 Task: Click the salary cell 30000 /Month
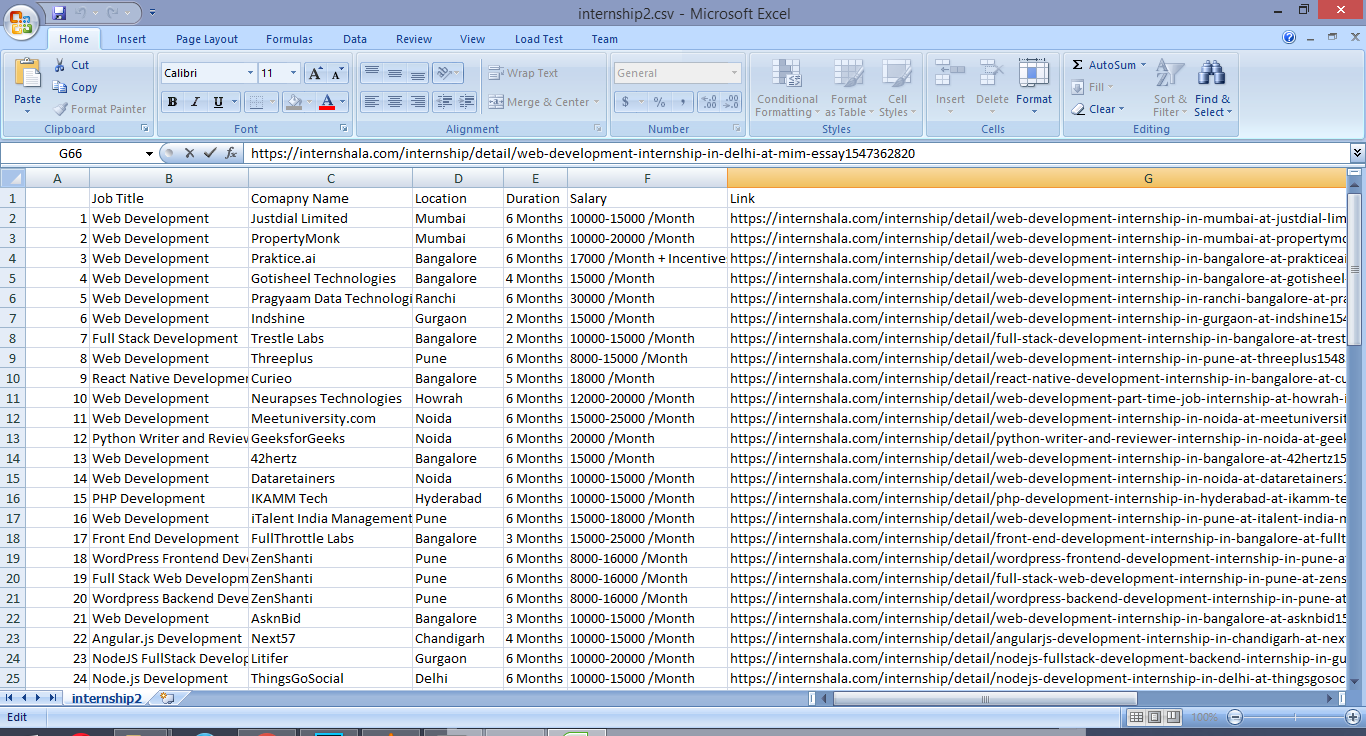[647, 298]
